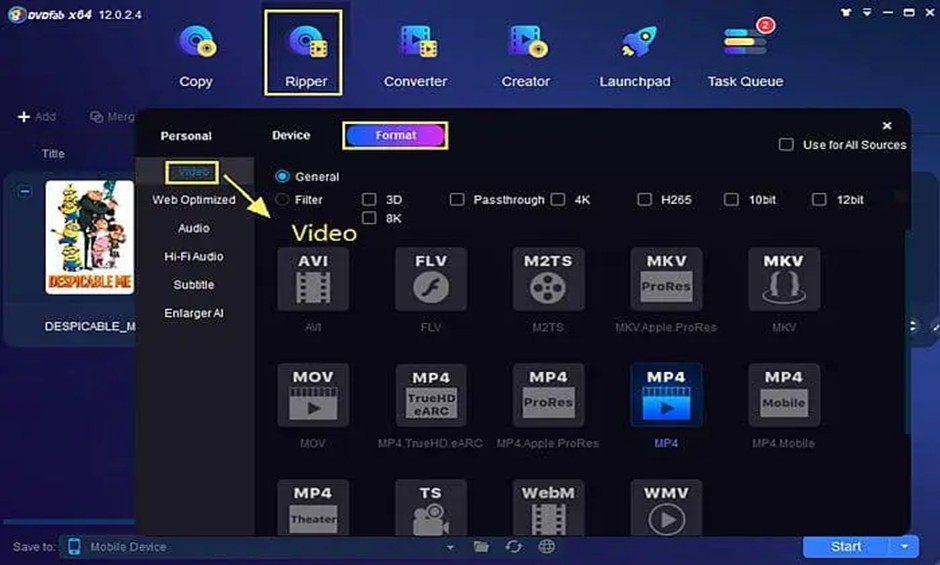Select the General radio button
Screen dimensions: 940x565
click(x=282, y=176)
